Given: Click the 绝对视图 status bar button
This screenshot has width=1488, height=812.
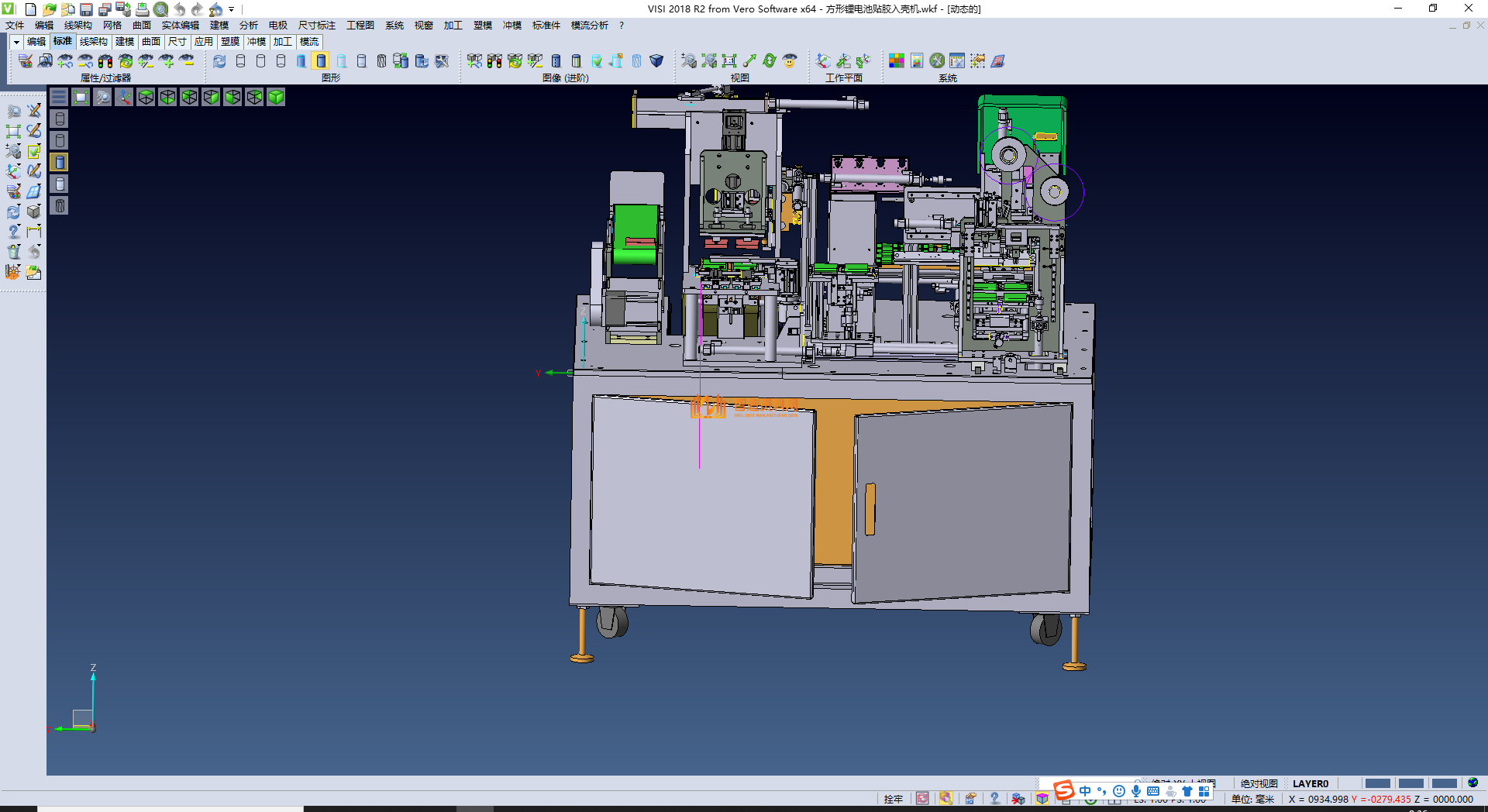Looking at the screenshot, I should click(x=1259, y=783).
